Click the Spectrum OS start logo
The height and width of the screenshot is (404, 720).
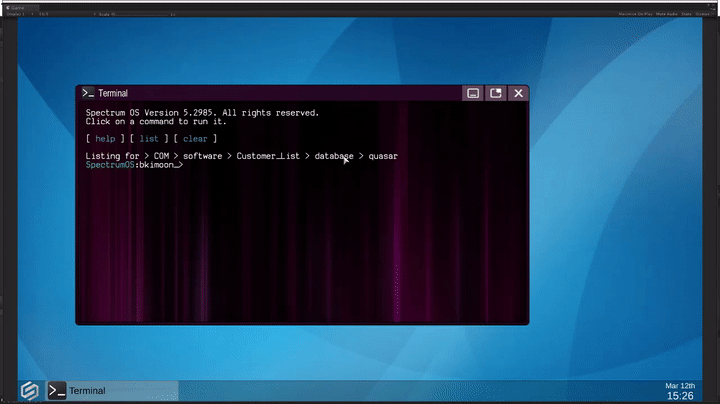coord(29,390)
